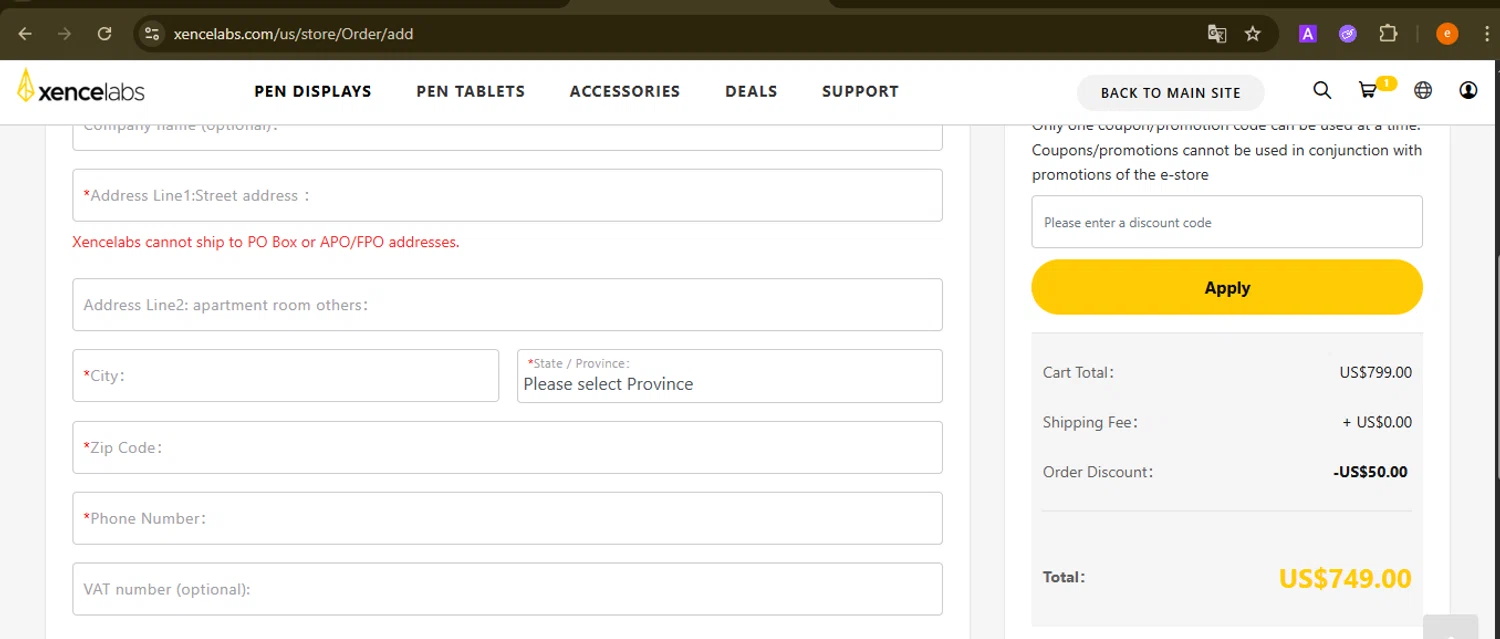
Task: Bookmark this page with star icon
Action: pyautogui.click(x=1252, y=34)
